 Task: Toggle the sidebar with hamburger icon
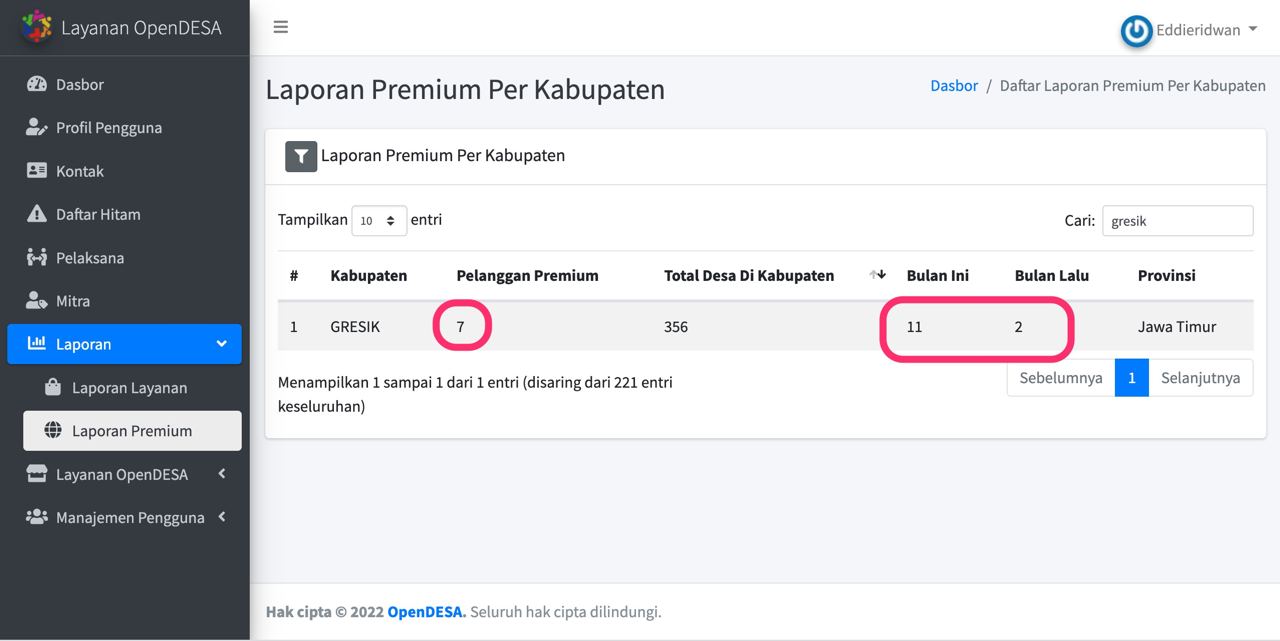click(x=281, y=27)
